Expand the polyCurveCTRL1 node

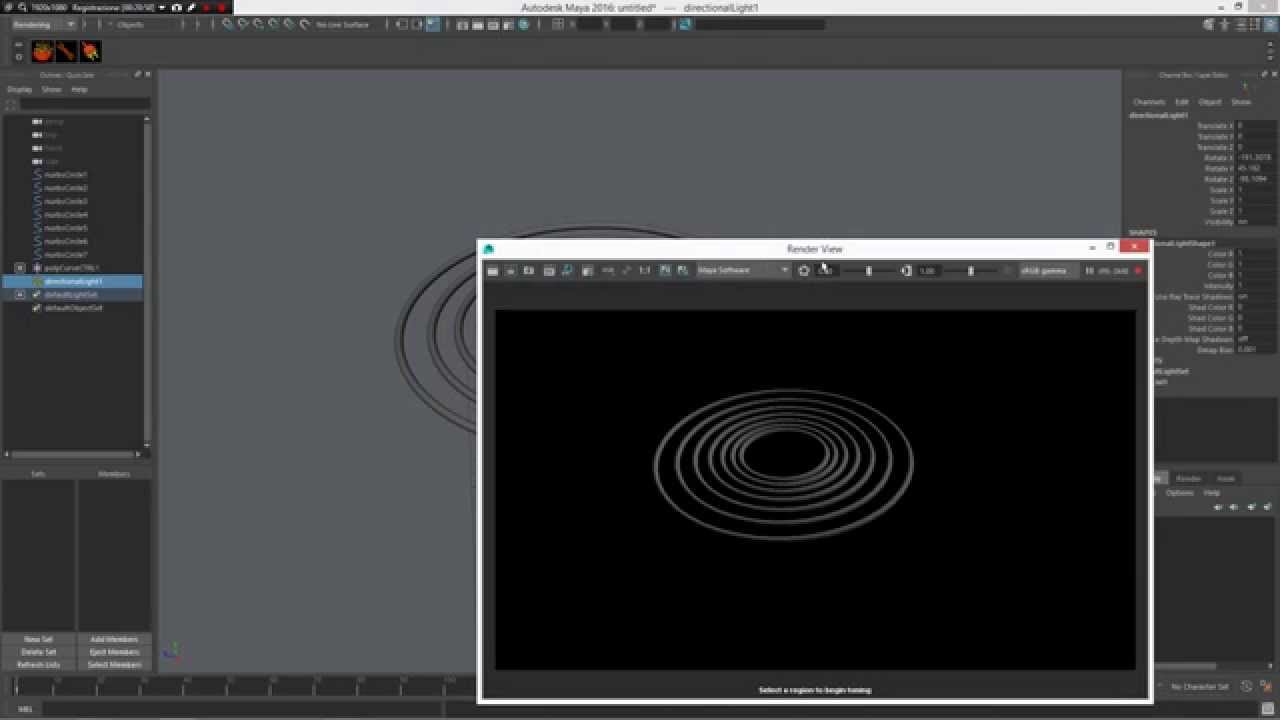pos(20,268)
